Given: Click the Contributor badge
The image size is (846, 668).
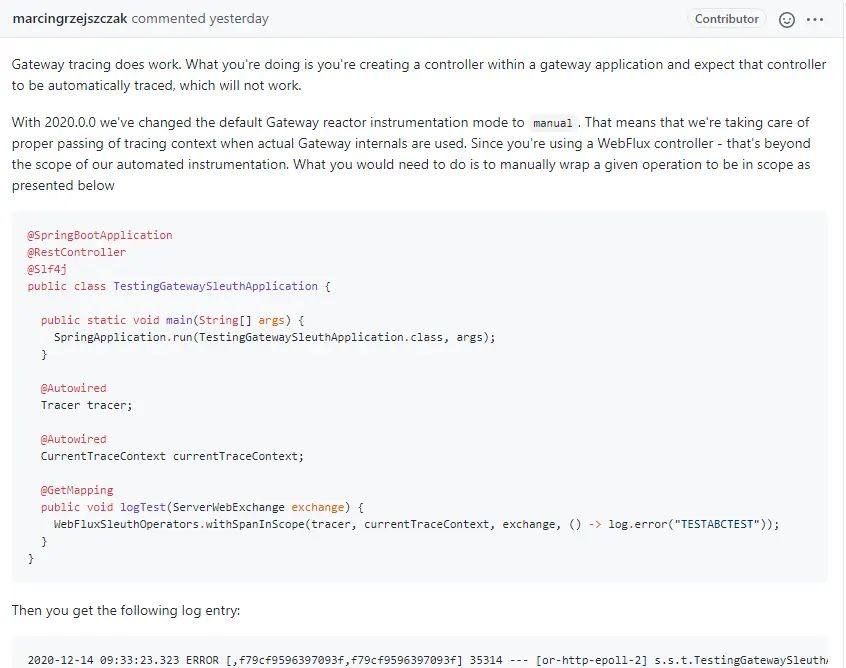Looking at the screenshot, I should 727,19.
